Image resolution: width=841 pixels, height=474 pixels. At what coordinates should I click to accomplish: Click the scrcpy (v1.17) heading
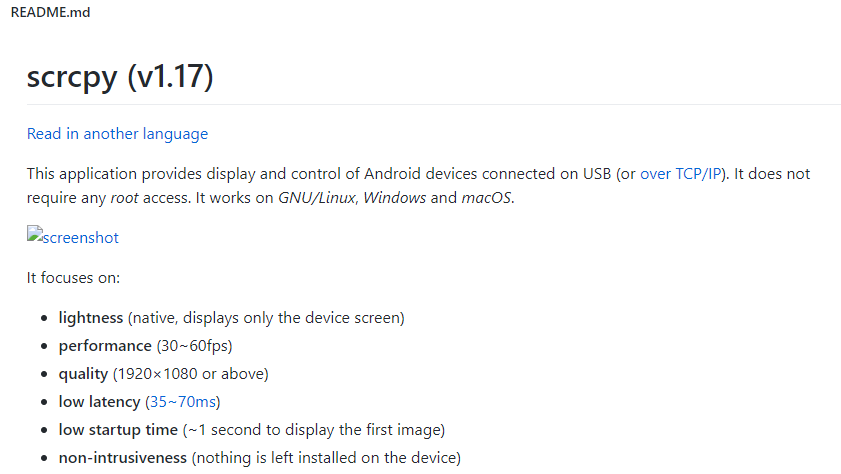click(120, 76)
